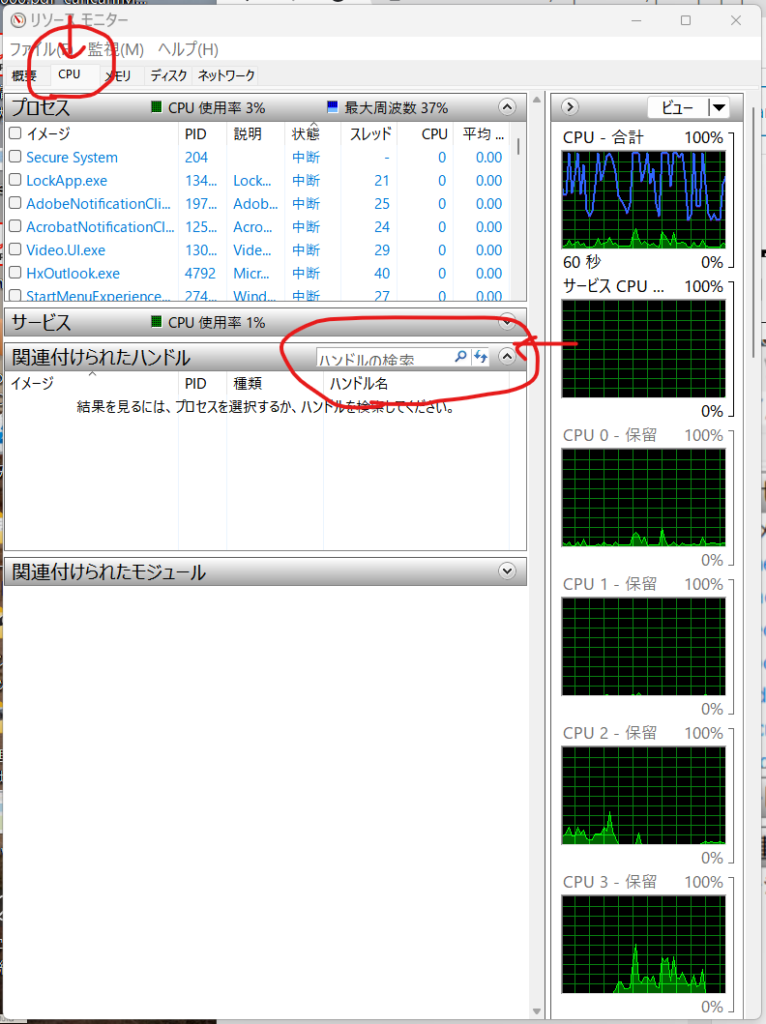
Task: Click green CPU usage indicator in プロセス header
Action: click(x=156, y=107)
